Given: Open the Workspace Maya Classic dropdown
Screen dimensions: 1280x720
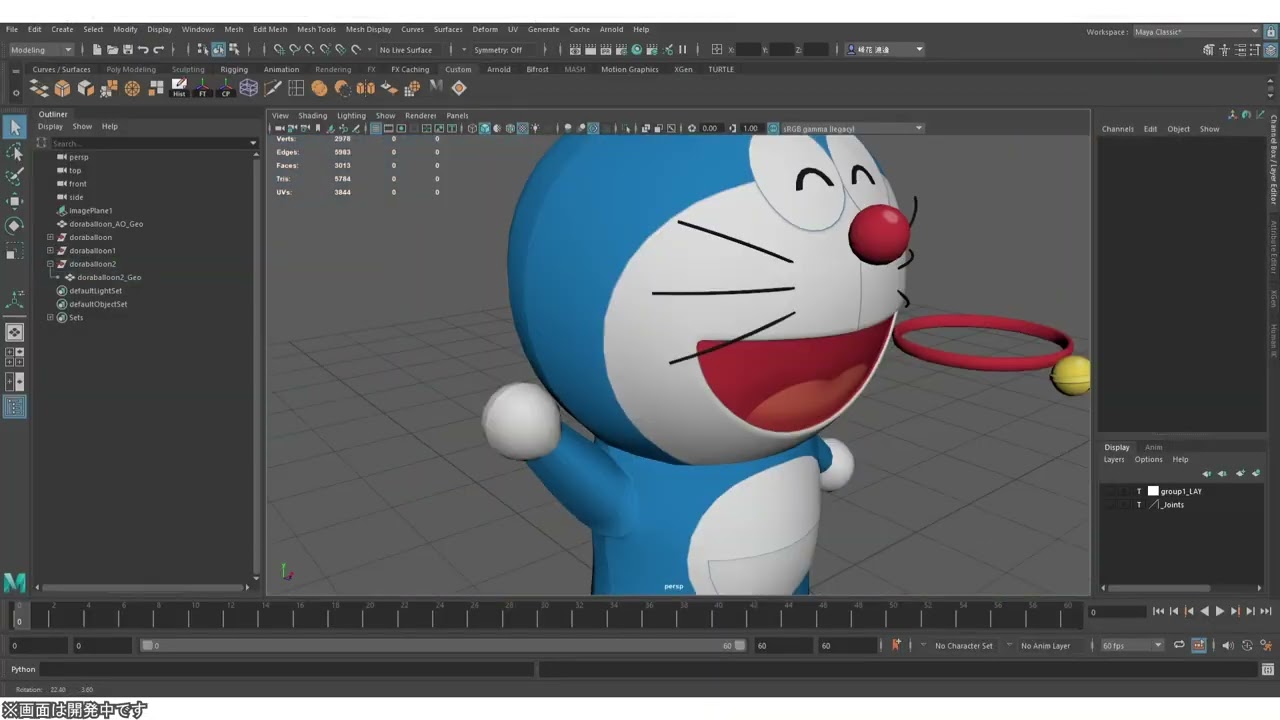Looking at the screenshot, I should (x=1197, y=31).
